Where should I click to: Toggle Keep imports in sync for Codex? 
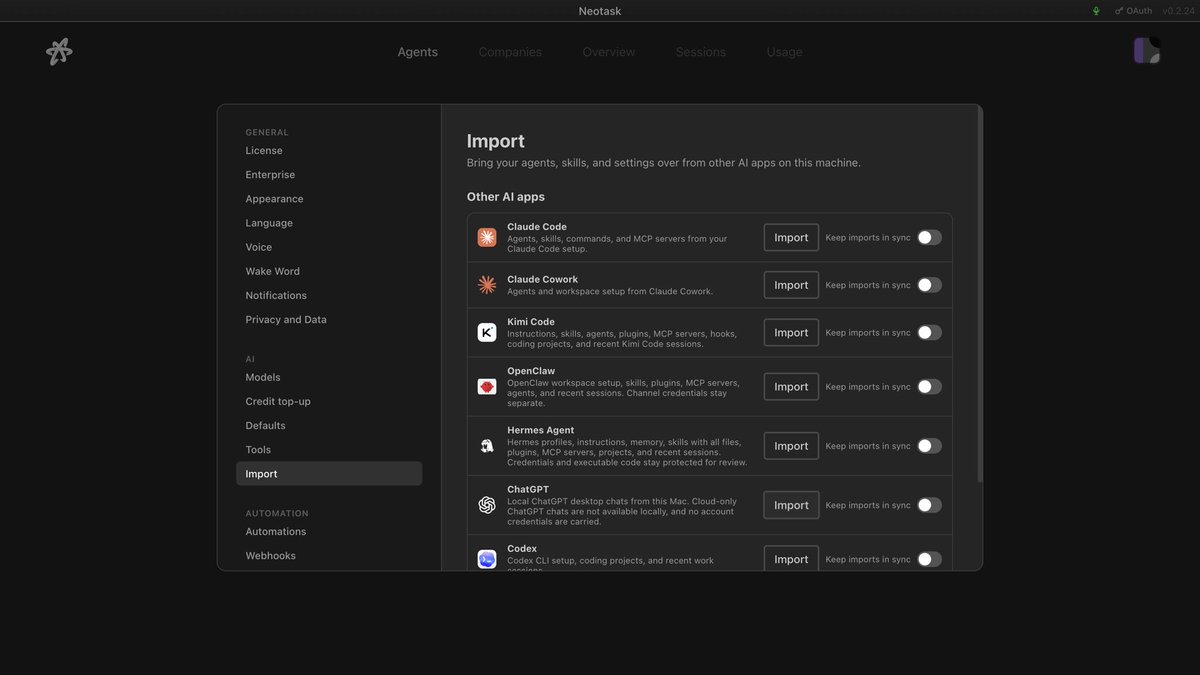pyautogui.click(x=929, y=559)
